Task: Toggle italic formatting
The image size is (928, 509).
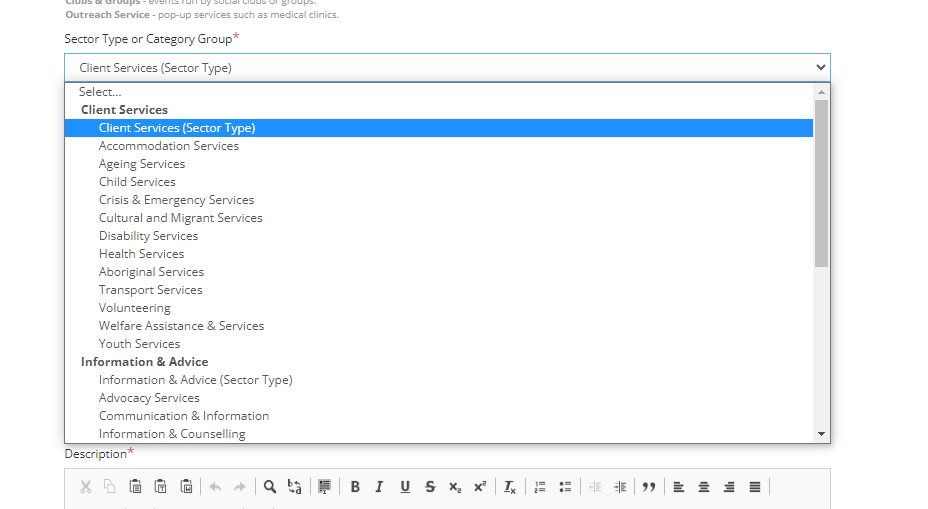Action: coord(379,487)
